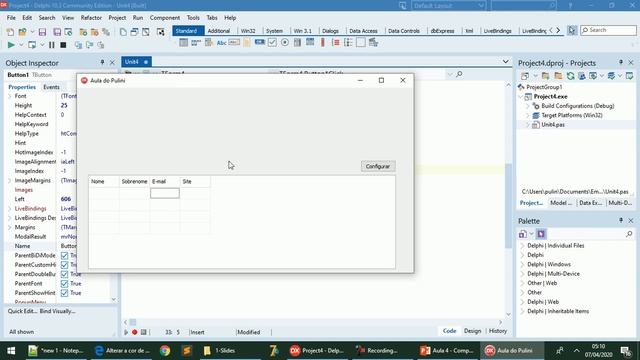The height and width of the screenshot is (360, 640).
Task: Expand Other | Web palette category
Action: coord(522,283)
